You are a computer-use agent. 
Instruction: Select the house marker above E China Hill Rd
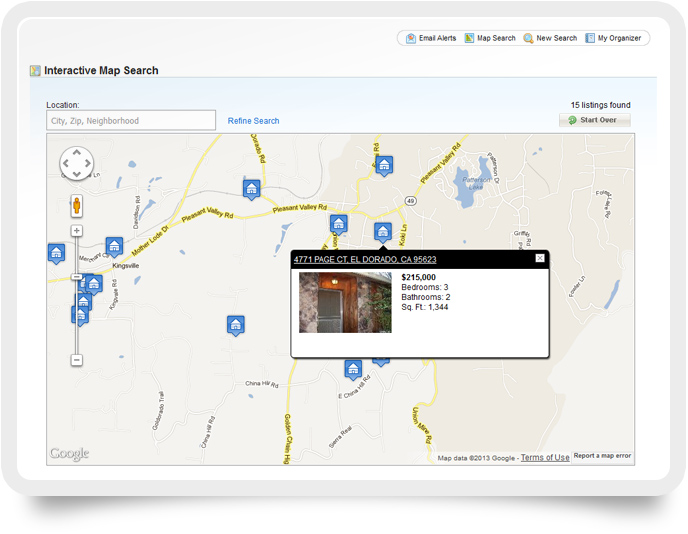tap(353, 369)
